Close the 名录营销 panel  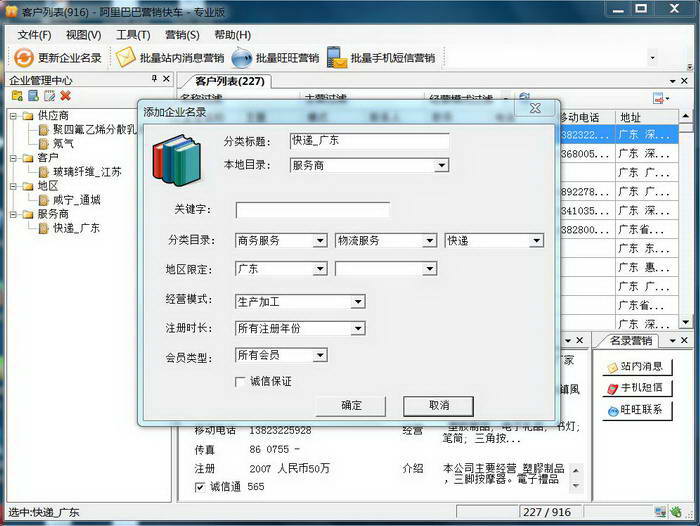(684, 340)
